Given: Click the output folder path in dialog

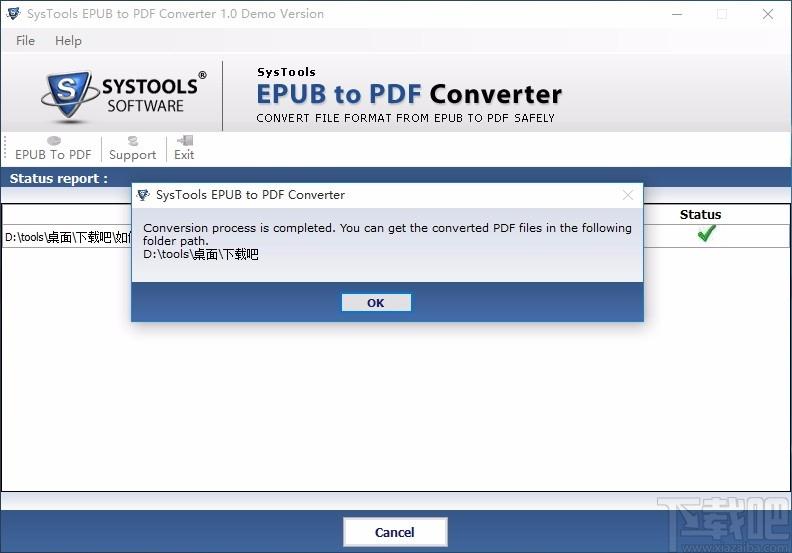Looking at the screenshot, I should pos(201,254).
